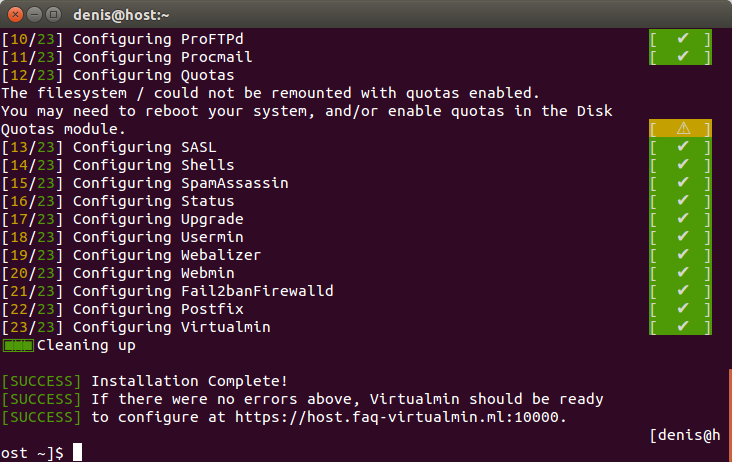732x462 pixels.
Task: Click the checkmark for Configuring Fail2banFirewalld
Action: [x=683, y=291]
